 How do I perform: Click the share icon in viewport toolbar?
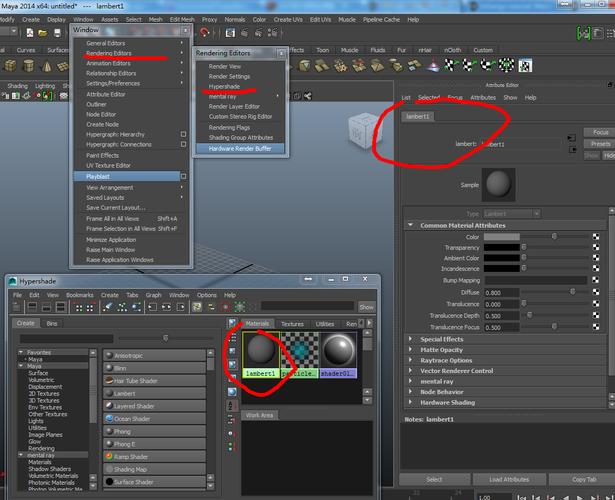(x=308, y=96)
